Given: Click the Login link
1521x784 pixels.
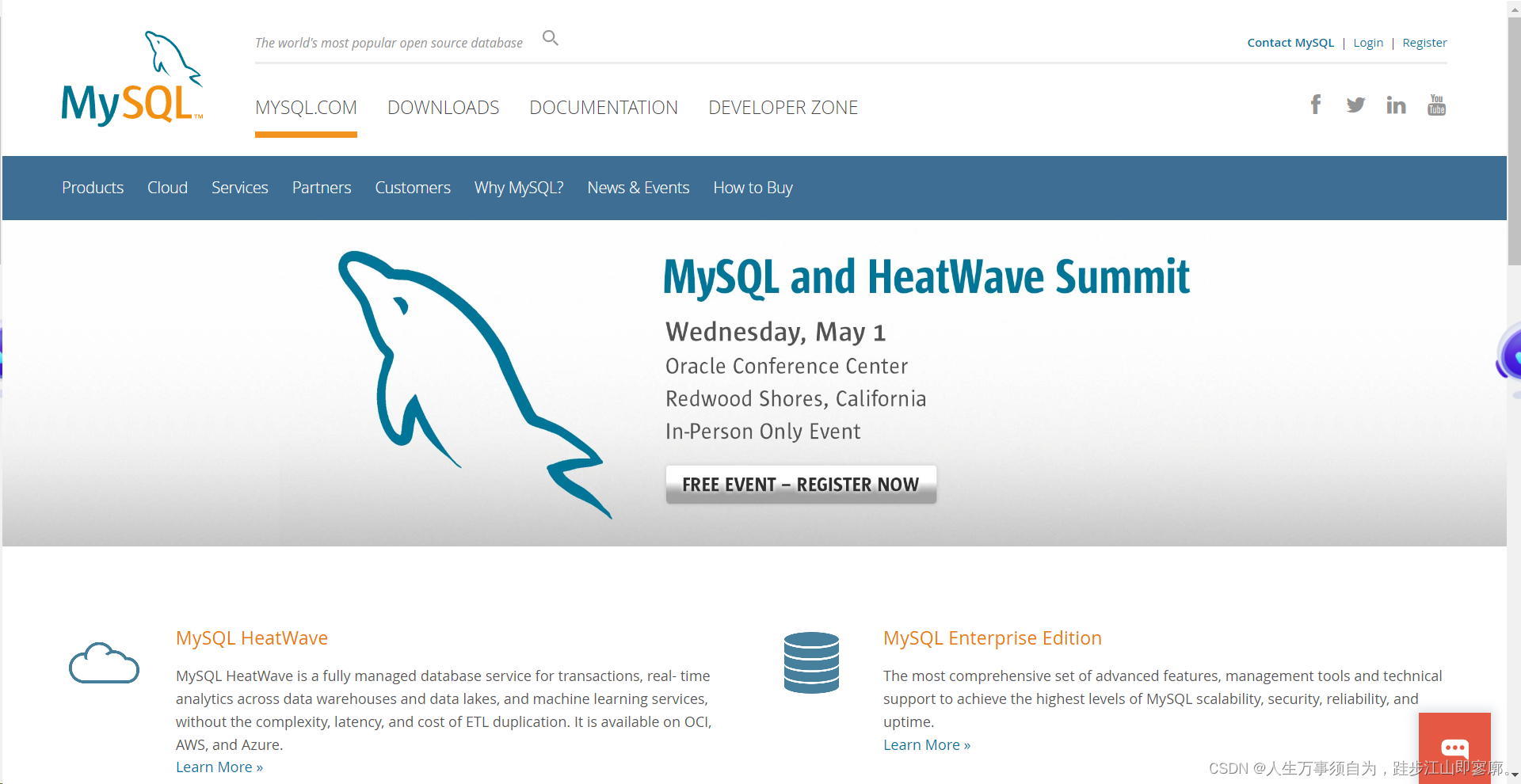Looking at the screenshot, I should (1368, 43).
